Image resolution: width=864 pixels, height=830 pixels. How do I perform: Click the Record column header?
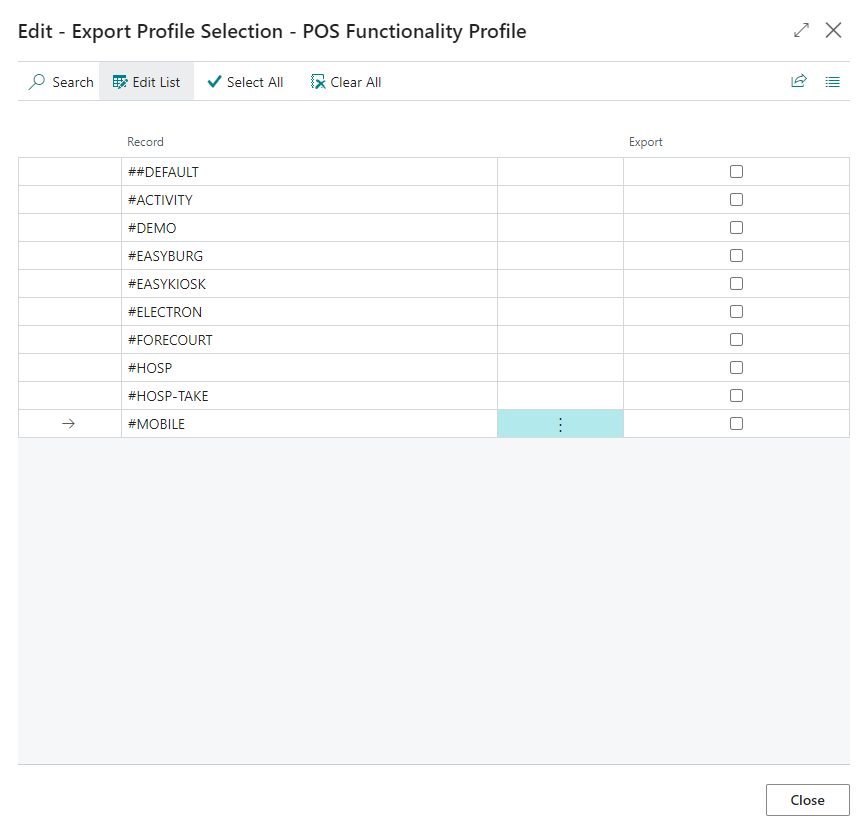click(145, 142)
